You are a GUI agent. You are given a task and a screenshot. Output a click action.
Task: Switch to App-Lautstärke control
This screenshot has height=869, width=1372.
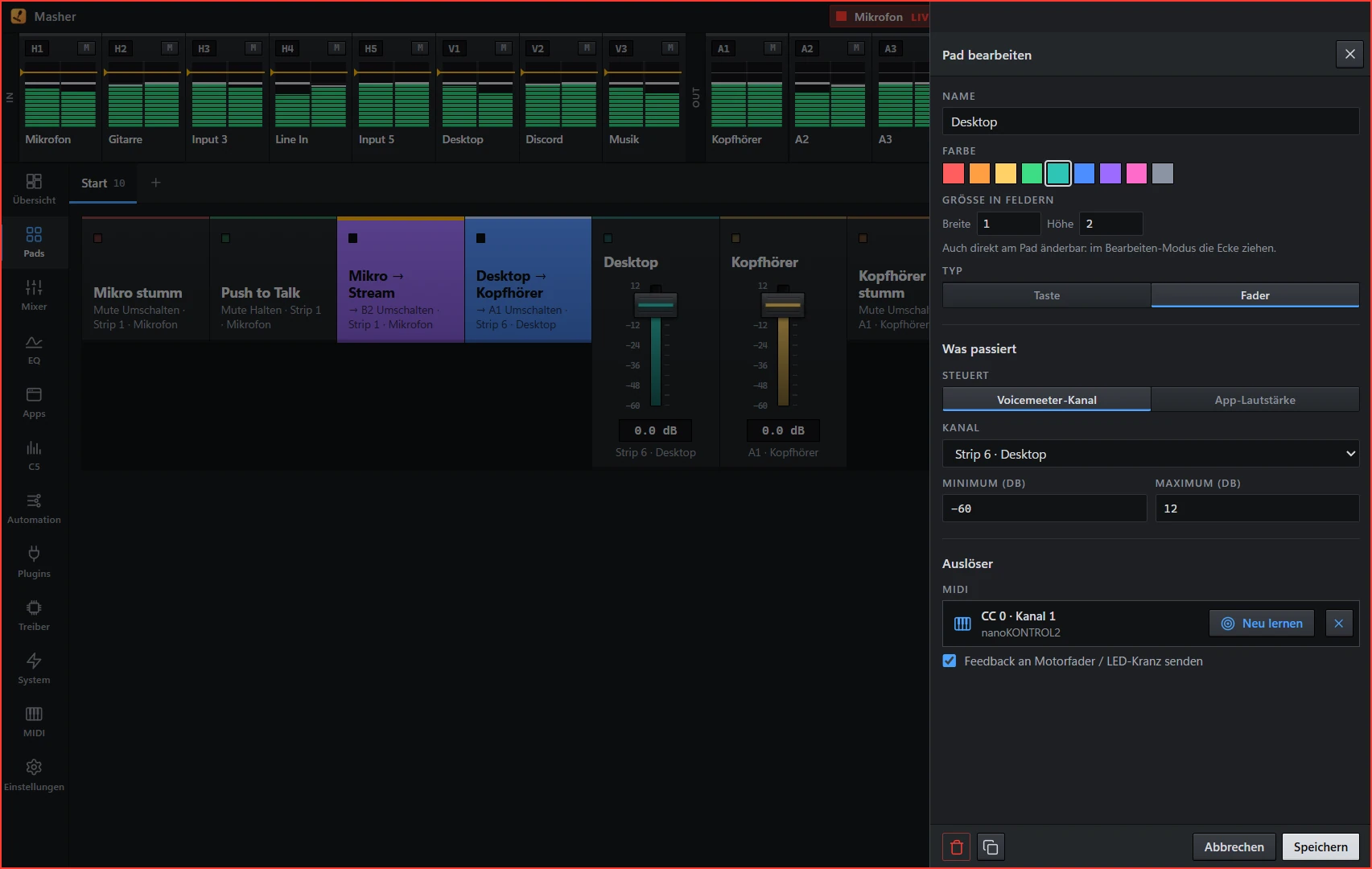click(x=1255, y=400)
